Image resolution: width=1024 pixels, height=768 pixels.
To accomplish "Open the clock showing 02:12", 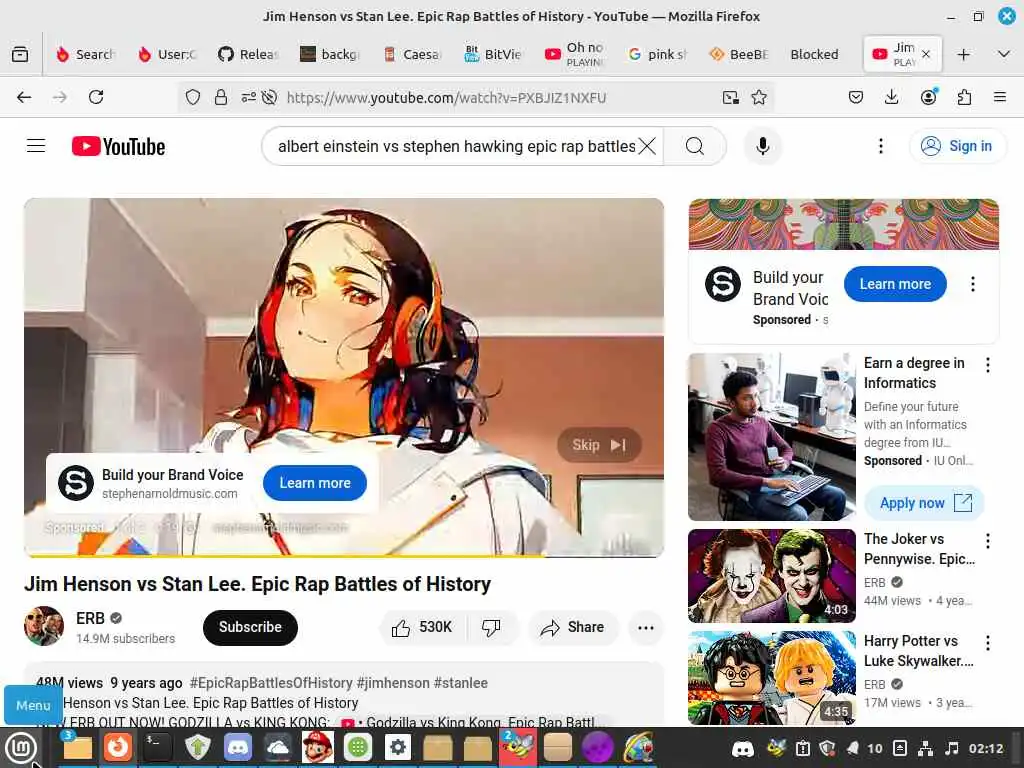I will point(986,748).
